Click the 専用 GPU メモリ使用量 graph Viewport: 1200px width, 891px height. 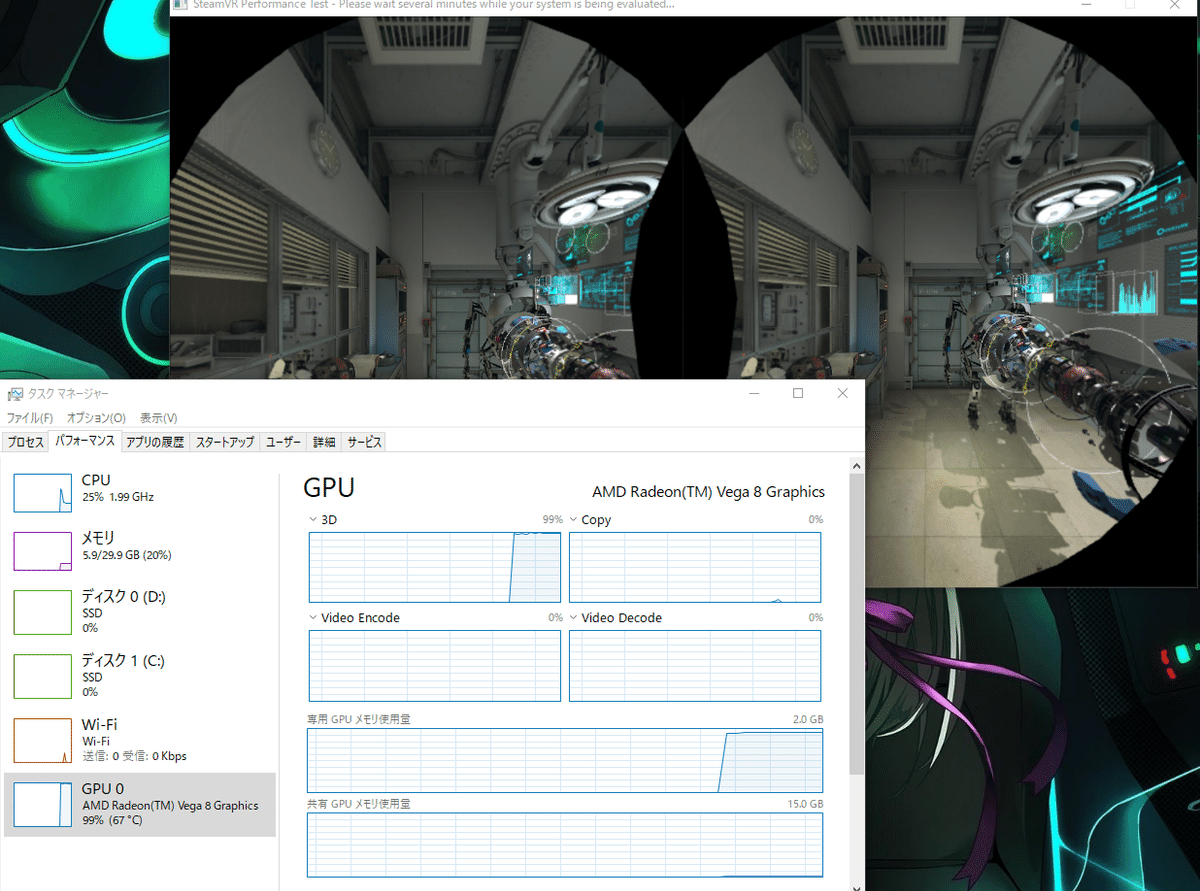(565, 760)
